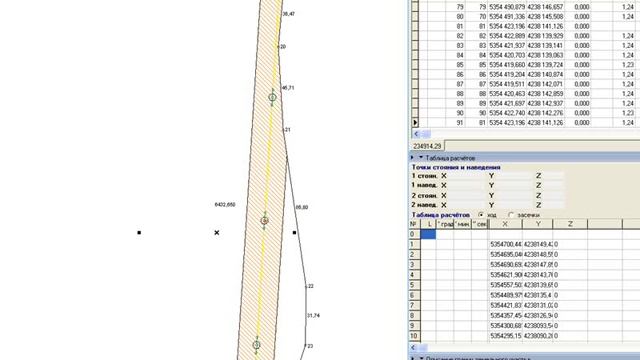Click the 'Z' column header in calculations table

point(570,224)
